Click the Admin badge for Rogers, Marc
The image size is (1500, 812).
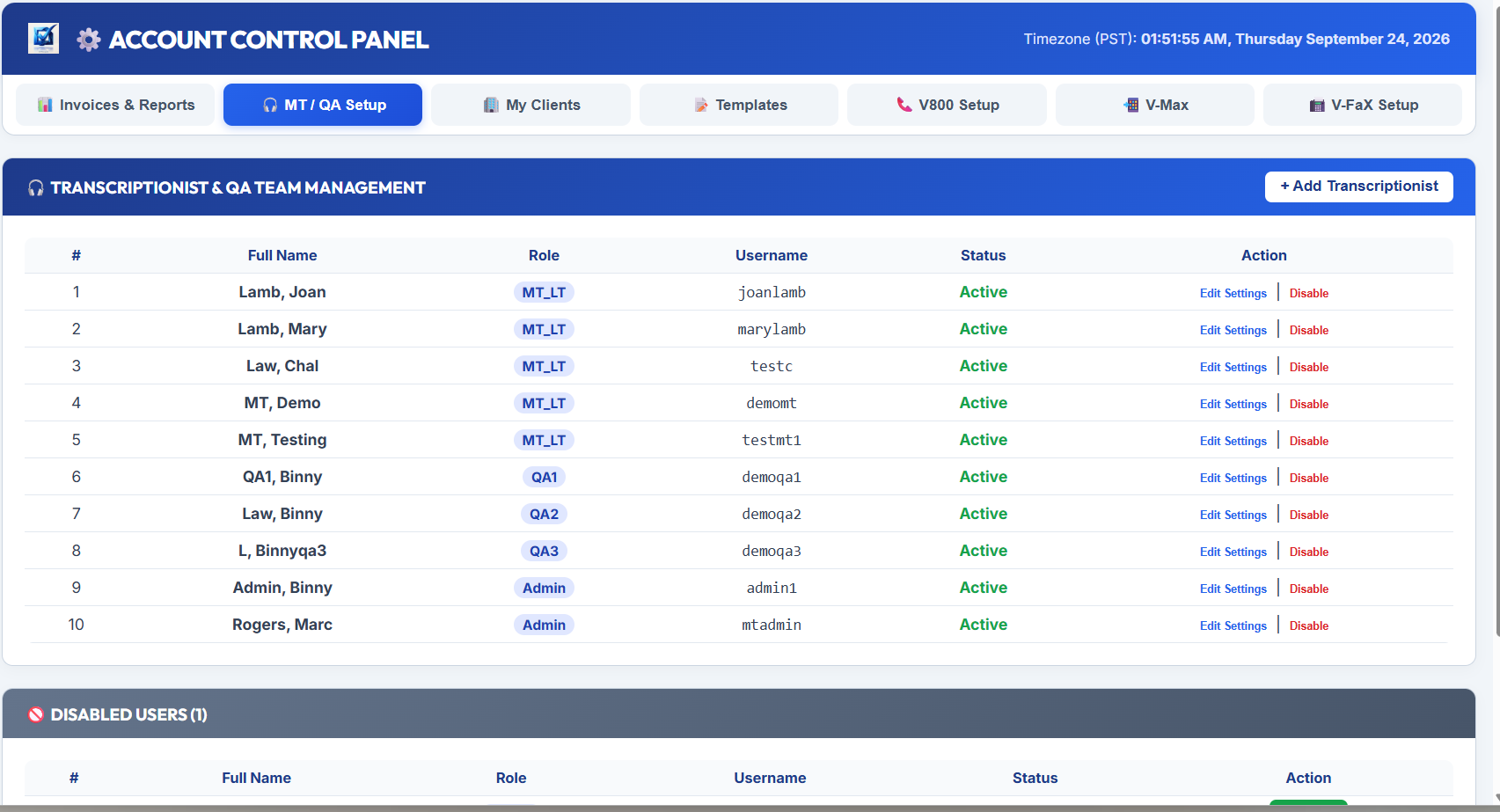(544, 625)
